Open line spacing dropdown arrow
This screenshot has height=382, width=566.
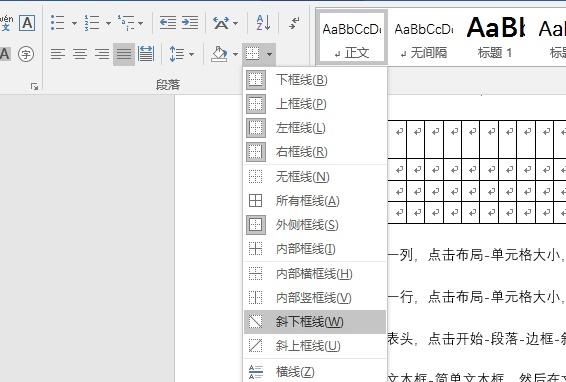click(x=191, y=55)
